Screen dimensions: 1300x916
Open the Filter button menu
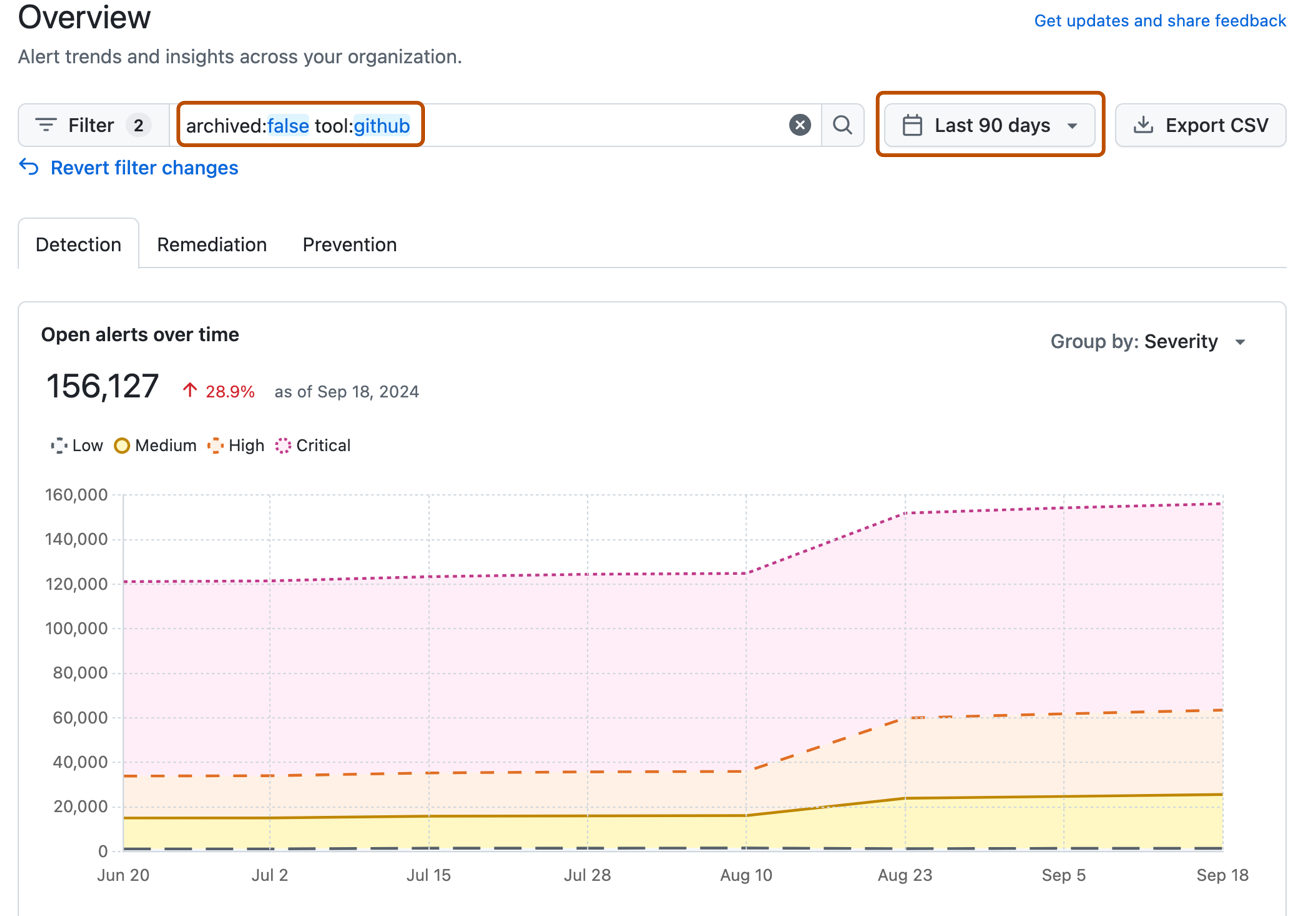(x=91, y=125)
